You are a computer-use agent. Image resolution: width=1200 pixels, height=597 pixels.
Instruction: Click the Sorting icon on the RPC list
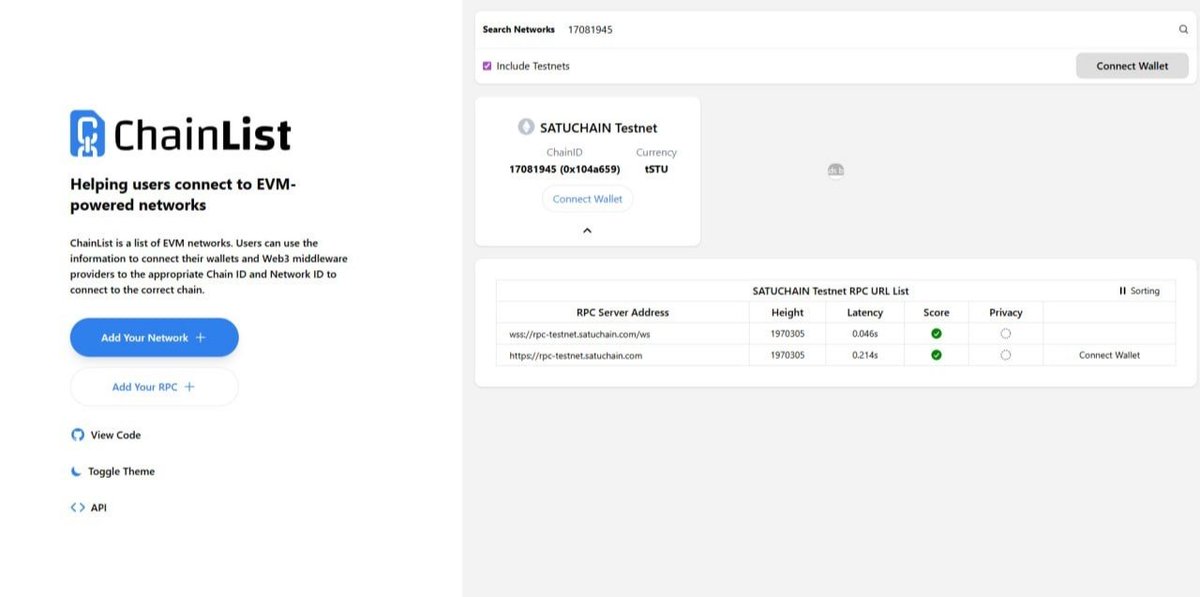[1123, 291]
